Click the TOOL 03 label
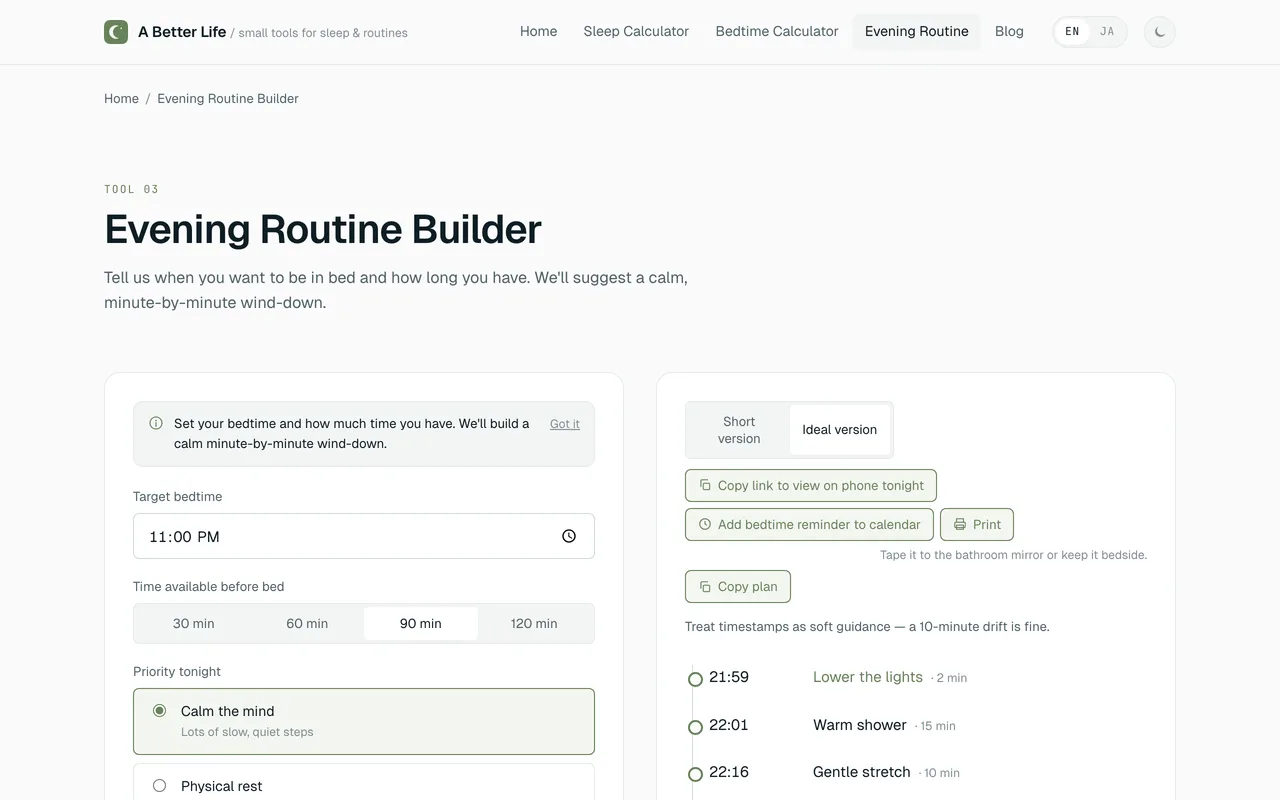Viewport: 1280px width, 800px height. coord(131,189)
